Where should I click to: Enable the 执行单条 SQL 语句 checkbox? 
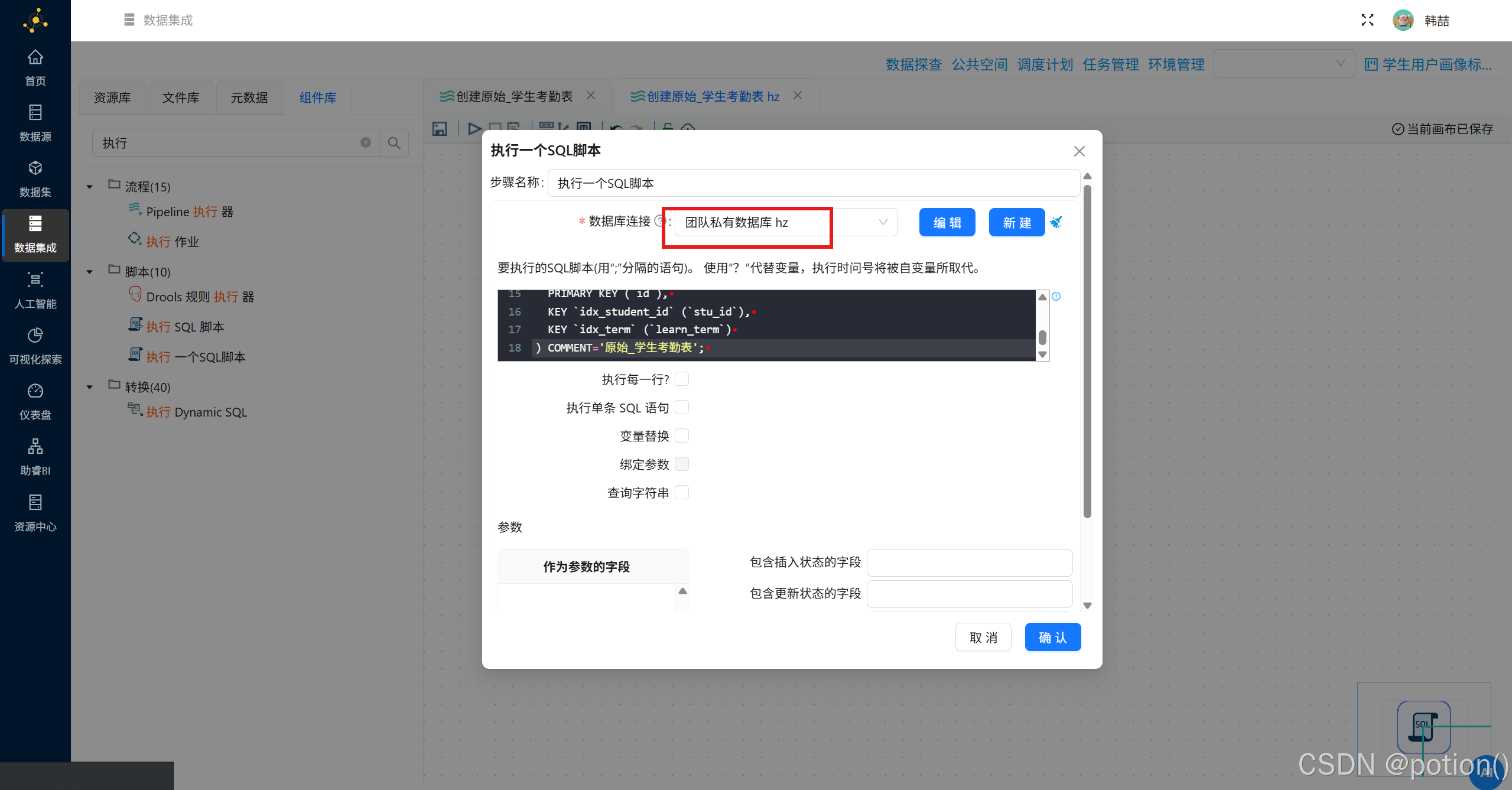[x=682, y=407]
